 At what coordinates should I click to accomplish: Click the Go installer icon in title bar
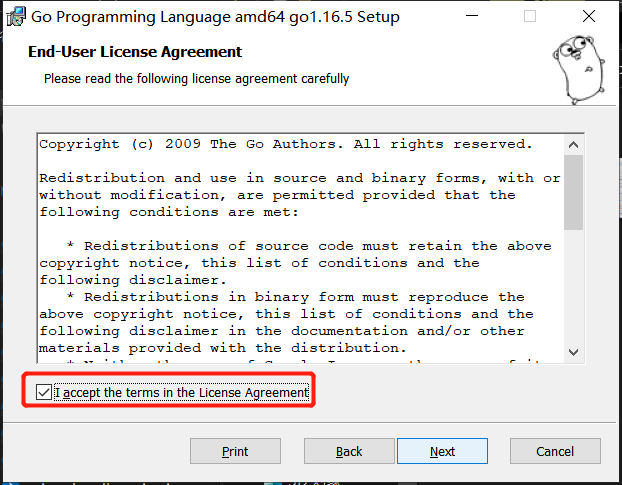(16, 16)
